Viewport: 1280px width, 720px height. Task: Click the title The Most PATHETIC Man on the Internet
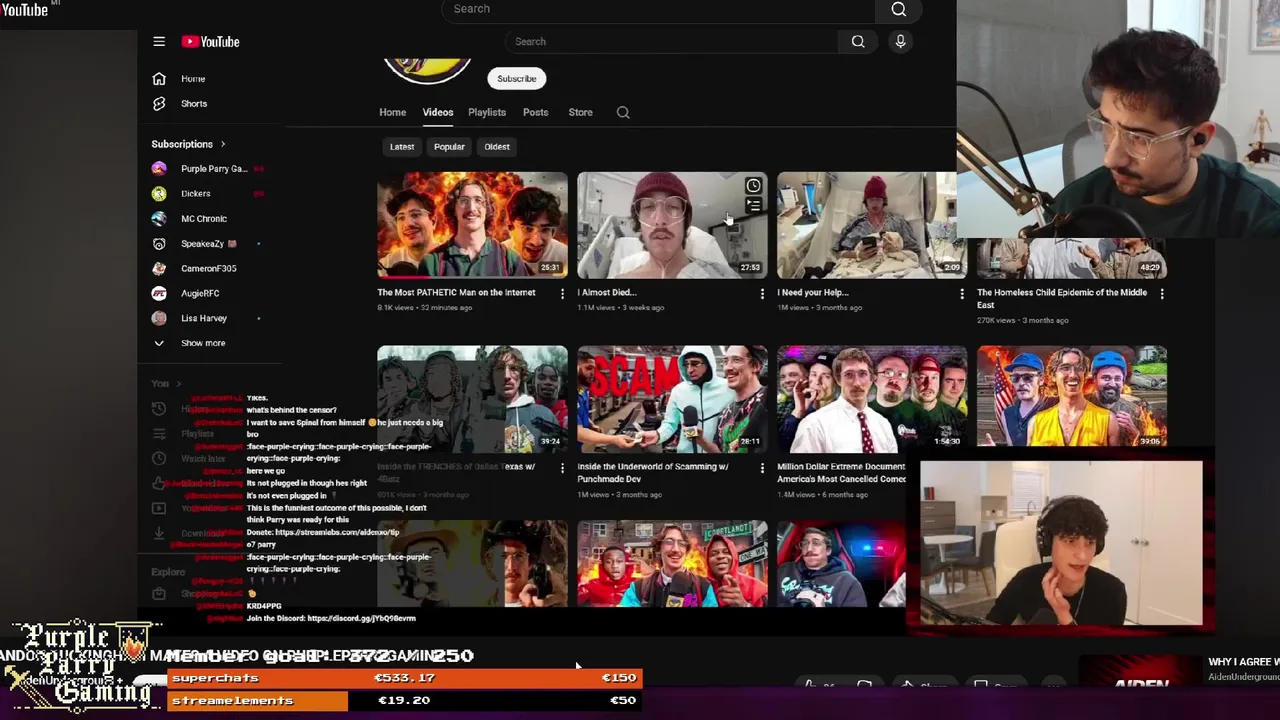click(456, 293)
